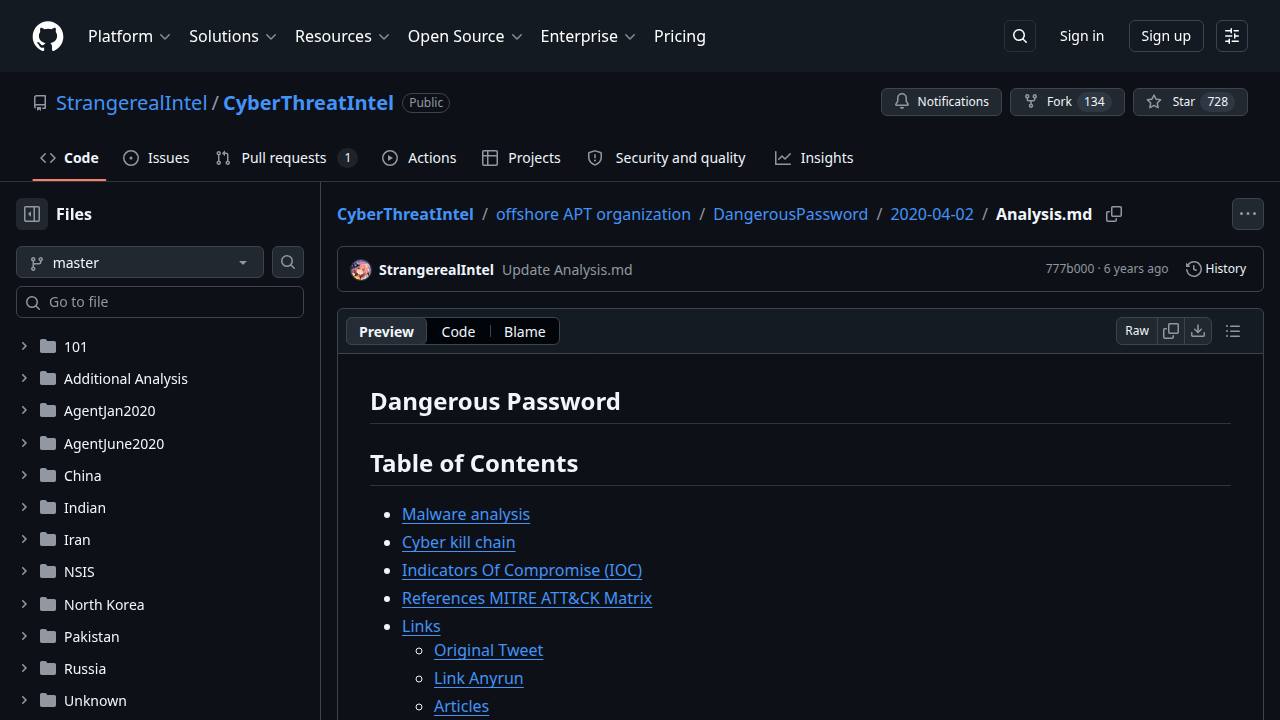
Task: View the file History
Action: pos(1216,269)
